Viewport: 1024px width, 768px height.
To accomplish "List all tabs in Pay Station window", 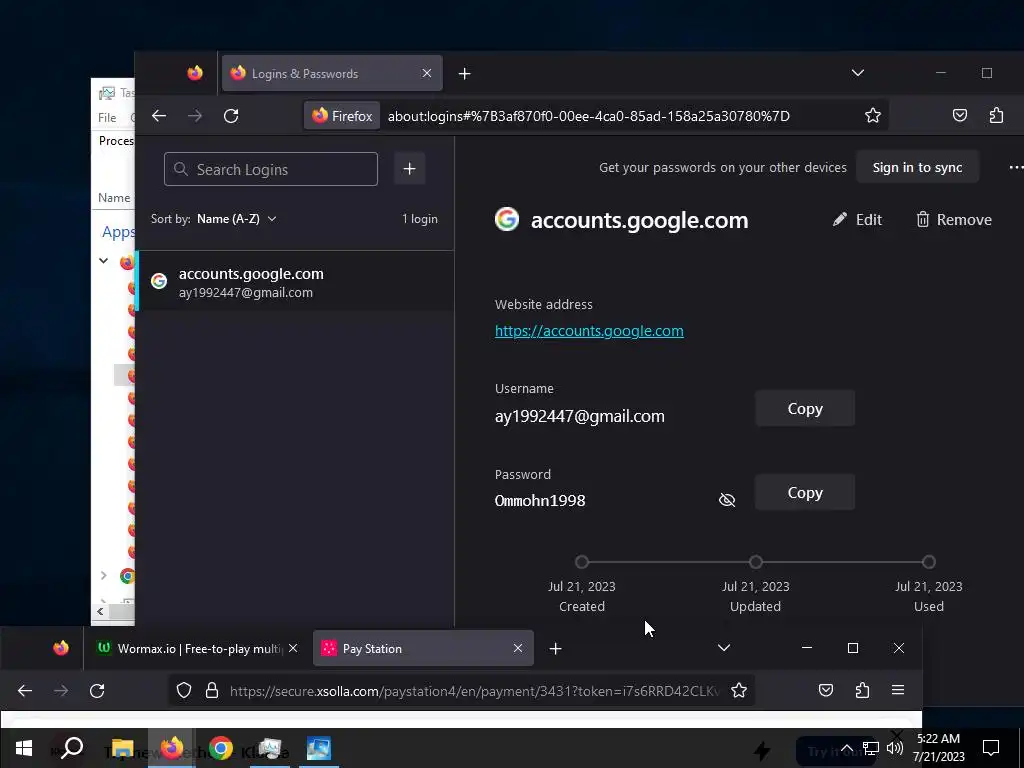I will 724,648.
